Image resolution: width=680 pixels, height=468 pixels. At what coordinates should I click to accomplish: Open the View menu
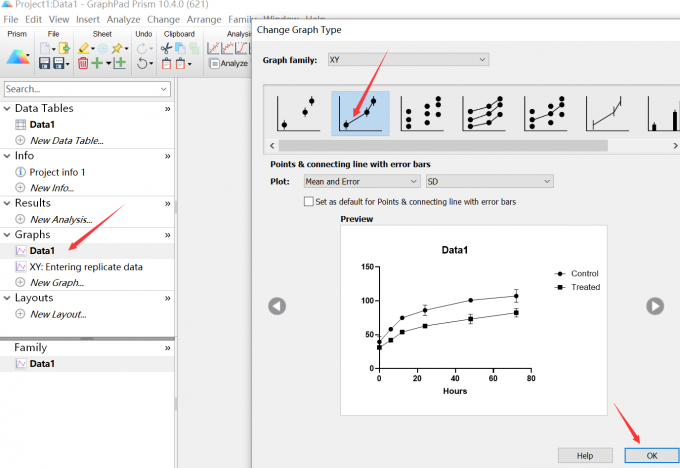point(59,20)
